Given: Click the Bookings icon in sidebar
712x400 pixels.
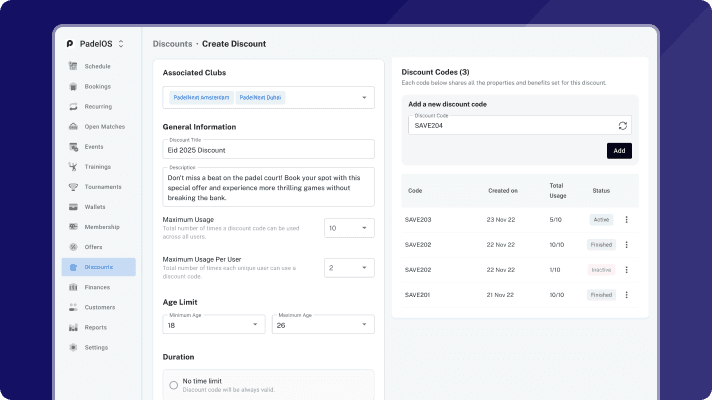Looking at the screenshot, I should [x=73, y=86].
